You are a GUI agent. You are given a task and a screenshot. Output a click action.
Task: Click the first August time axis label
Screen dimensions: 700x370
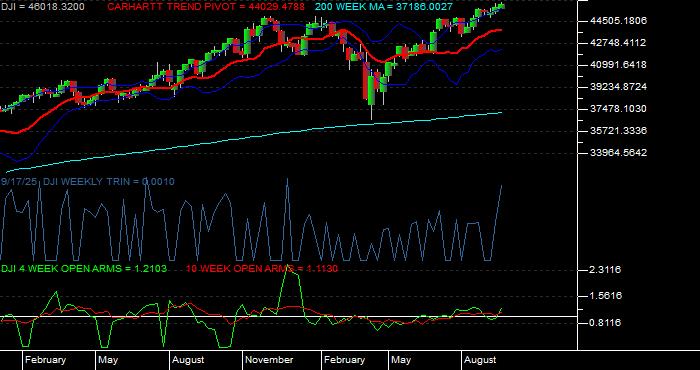188,360
